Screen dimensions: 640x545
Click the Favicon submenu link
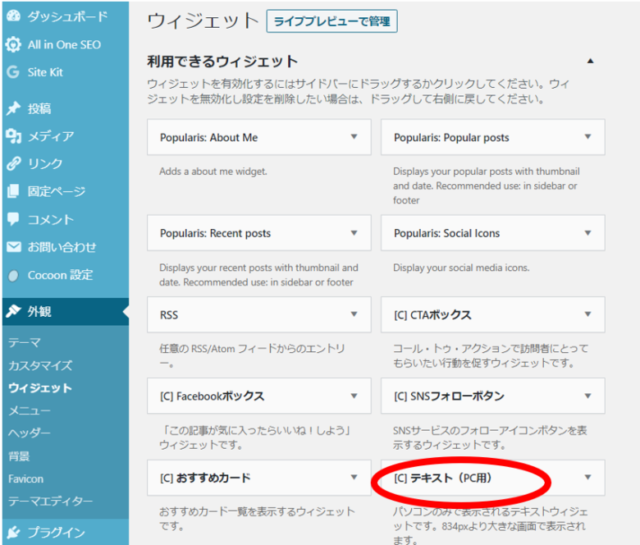[26, 478]
